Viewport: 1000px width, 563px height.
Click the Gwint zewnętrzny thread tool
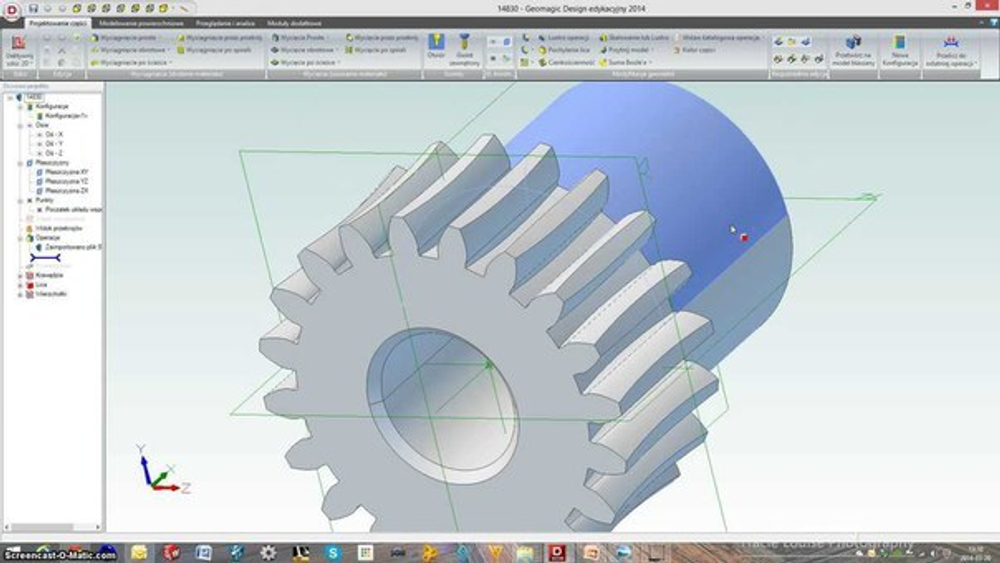point(464,45)
